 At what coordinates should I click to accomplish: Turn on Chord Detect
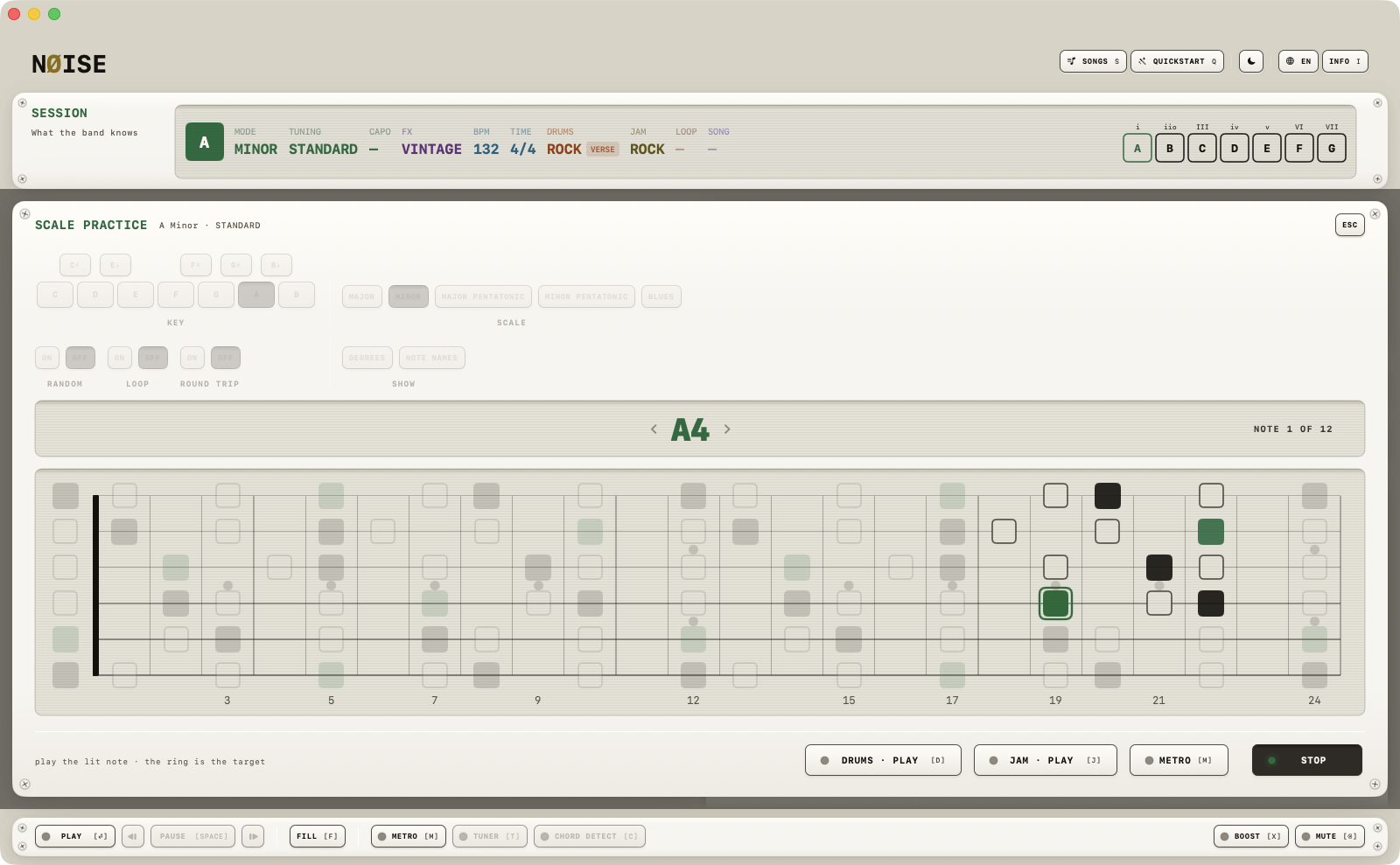point(590,836)
